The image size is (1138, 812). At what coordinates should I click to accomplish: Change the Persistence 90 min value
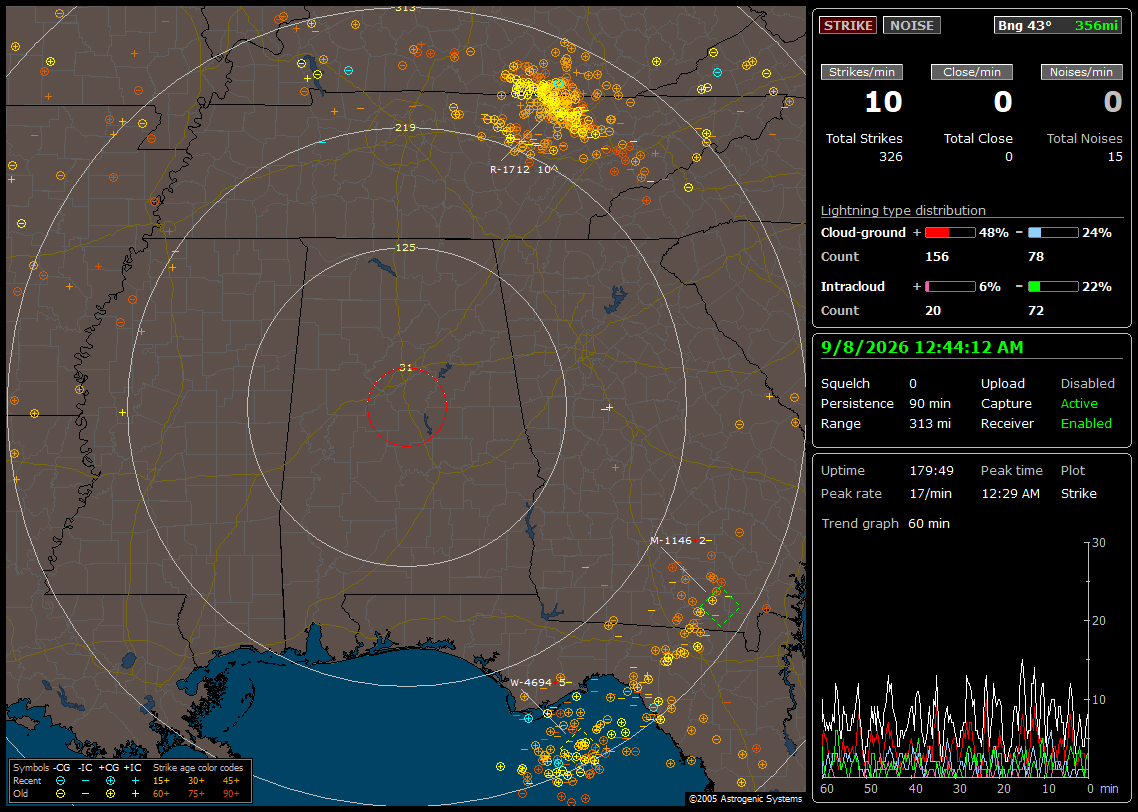point(930,403)
